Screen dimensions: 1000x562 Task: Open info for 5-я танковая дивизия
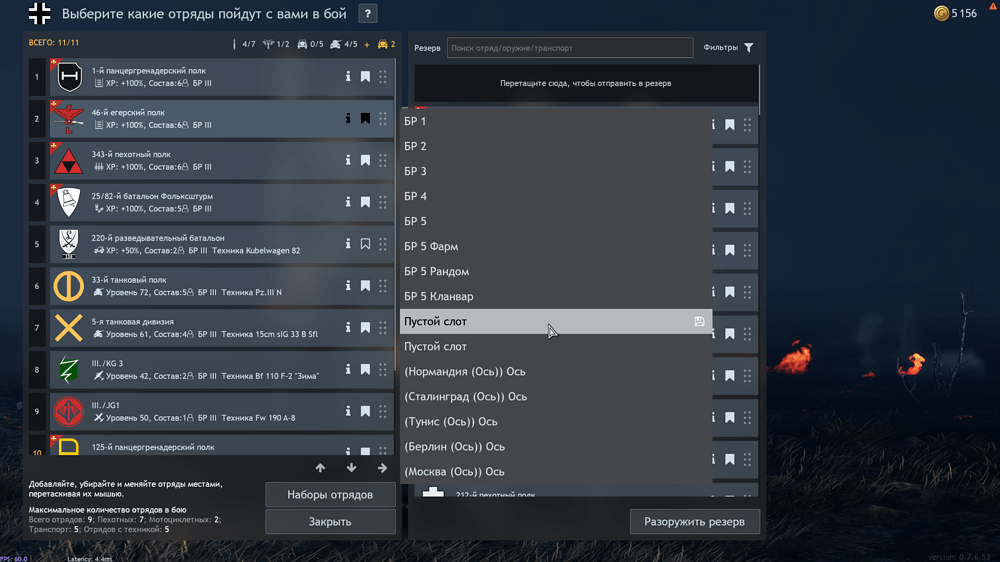click(348, 327)
